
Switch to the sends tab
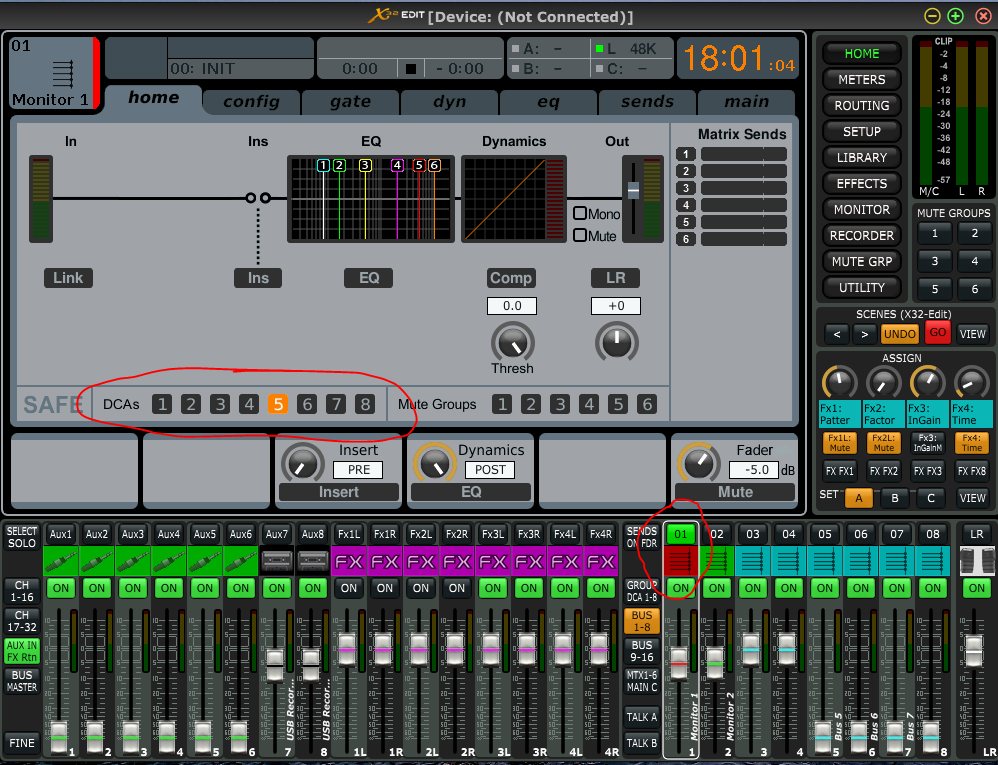pyautogui.click(x=647, y=102)
